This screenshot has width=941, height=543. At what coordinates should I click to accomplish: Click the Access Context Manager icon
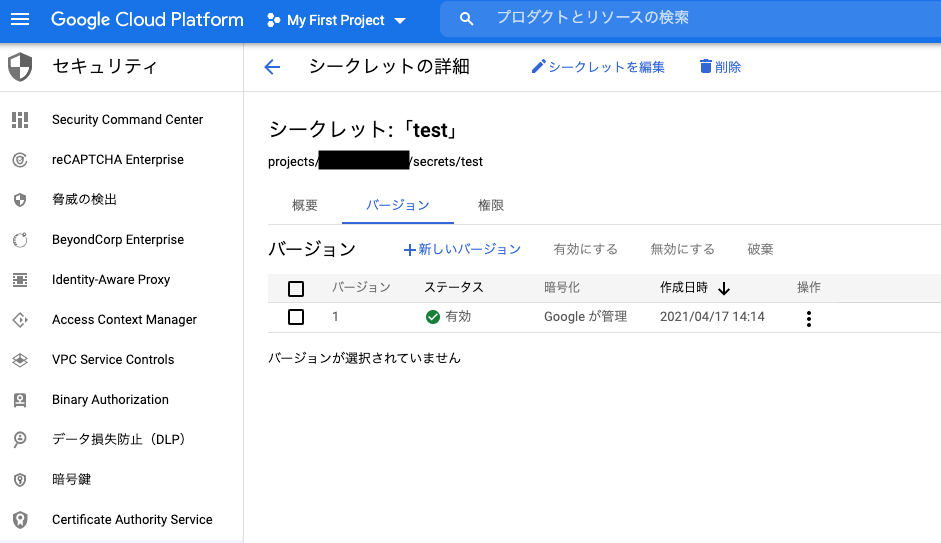click(x=20, y=320)
